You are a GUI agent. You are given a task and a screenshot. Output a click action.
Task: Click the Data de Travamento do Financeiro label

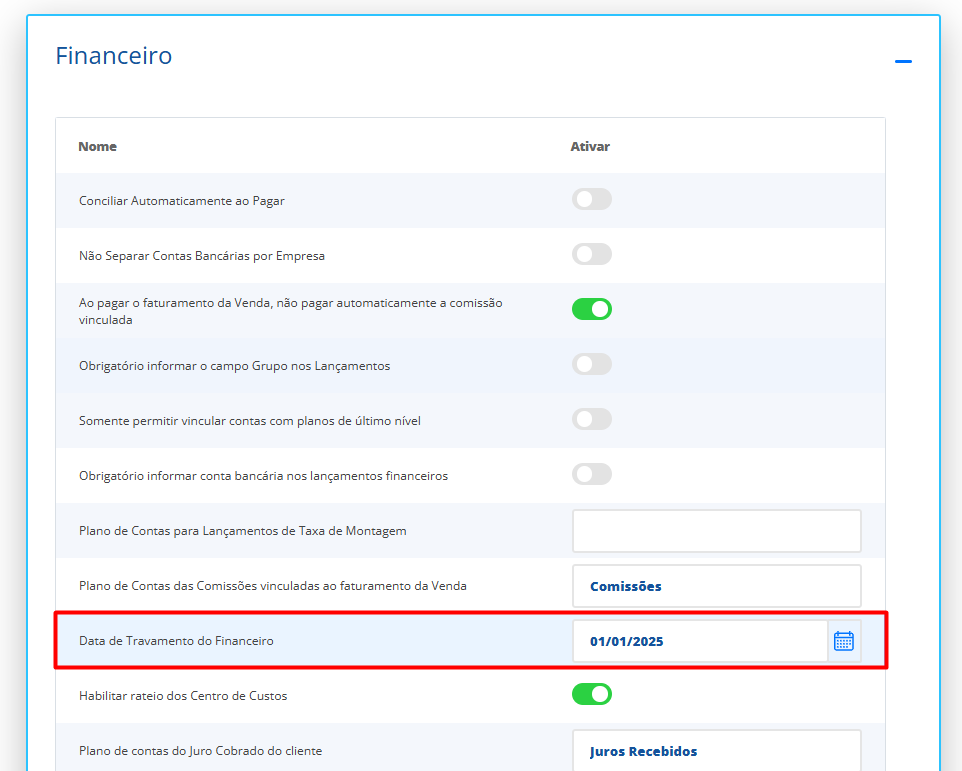(x=176, y=641)
